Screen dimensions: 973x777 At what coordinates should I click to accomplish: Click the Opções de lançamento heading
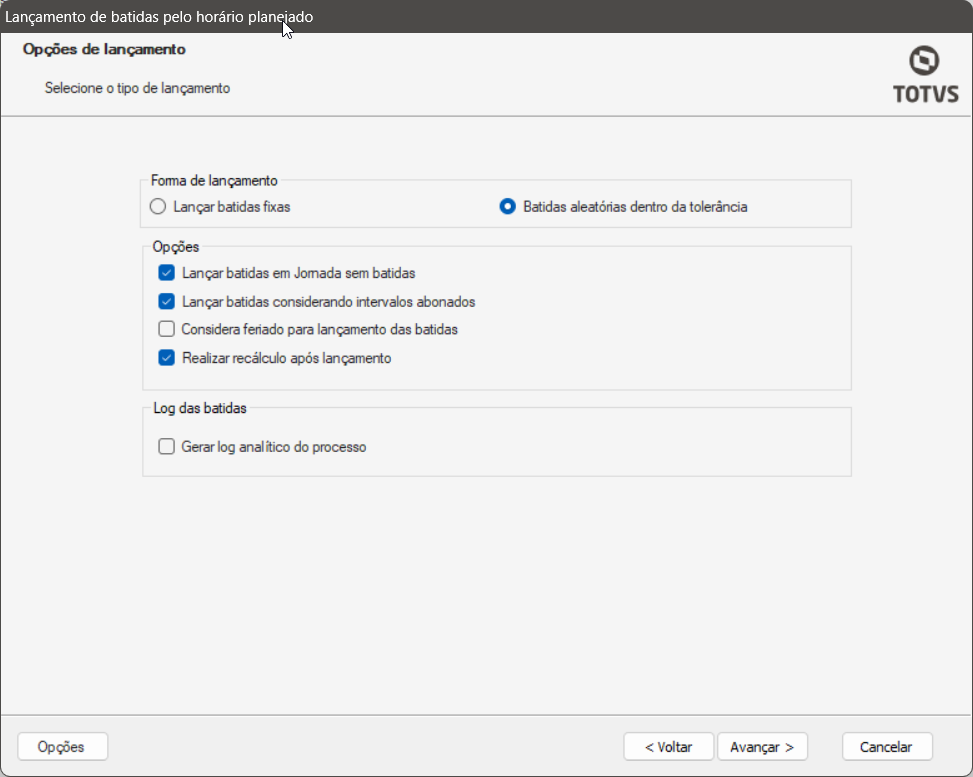pos(104,49)
